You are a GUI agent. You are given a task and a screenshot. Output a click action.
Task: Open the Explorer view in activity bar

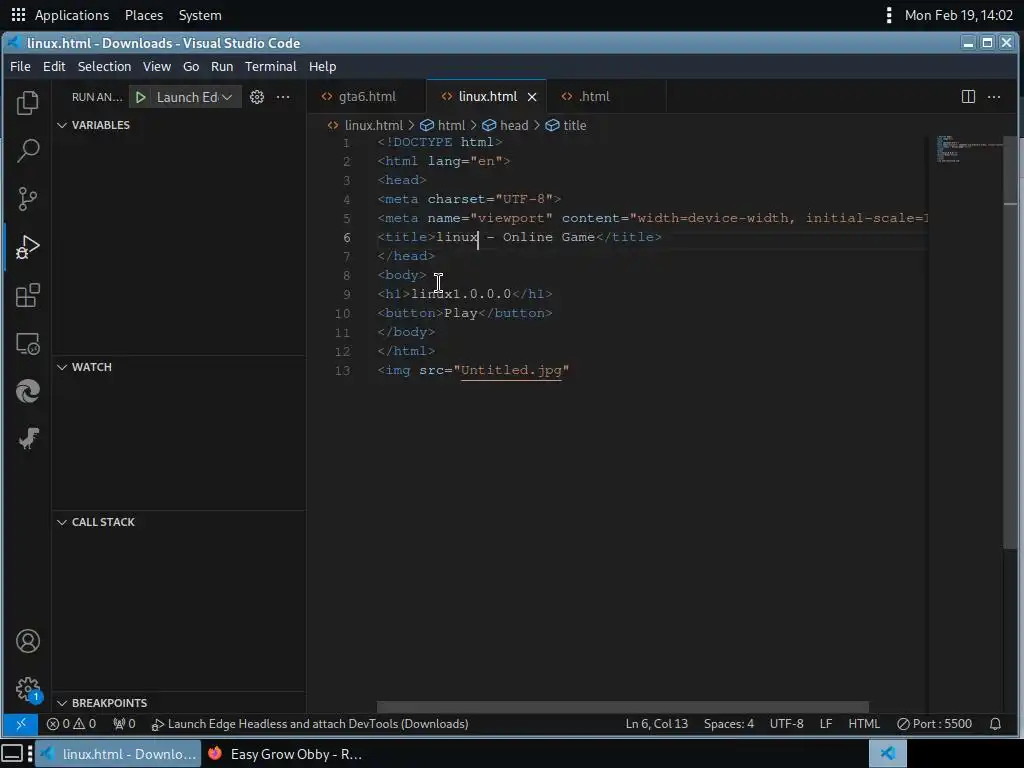point(27,103)
